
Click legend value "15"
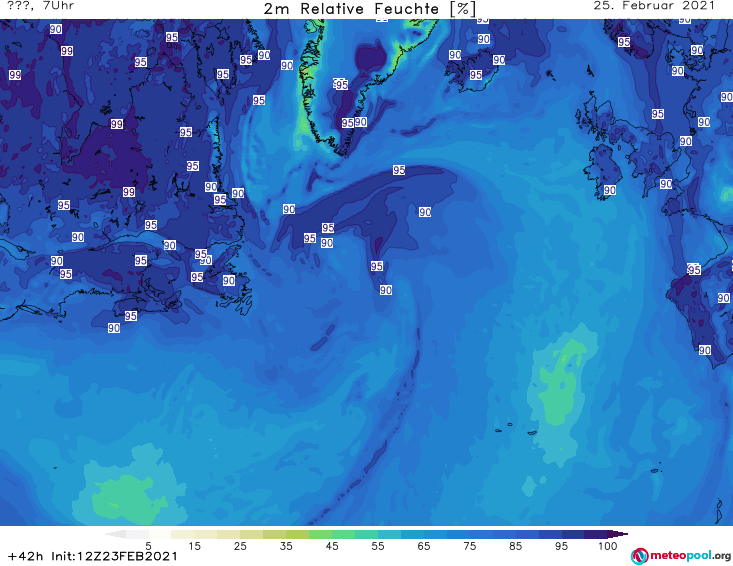point(194,546)
